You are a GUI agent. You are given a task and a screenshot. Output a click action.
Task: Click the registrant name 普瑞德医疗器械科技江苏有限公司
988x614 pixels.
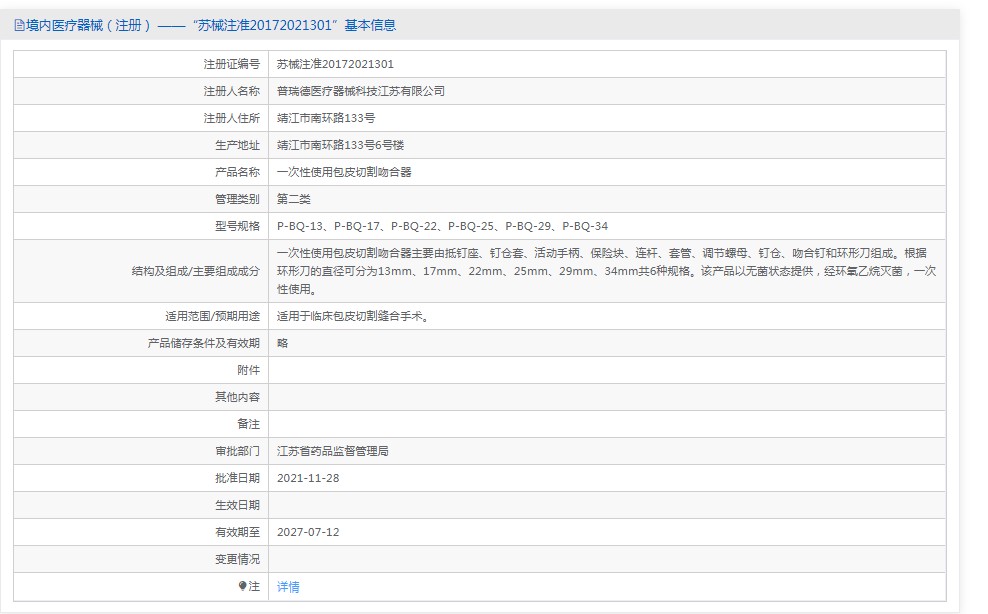point(361,91)
